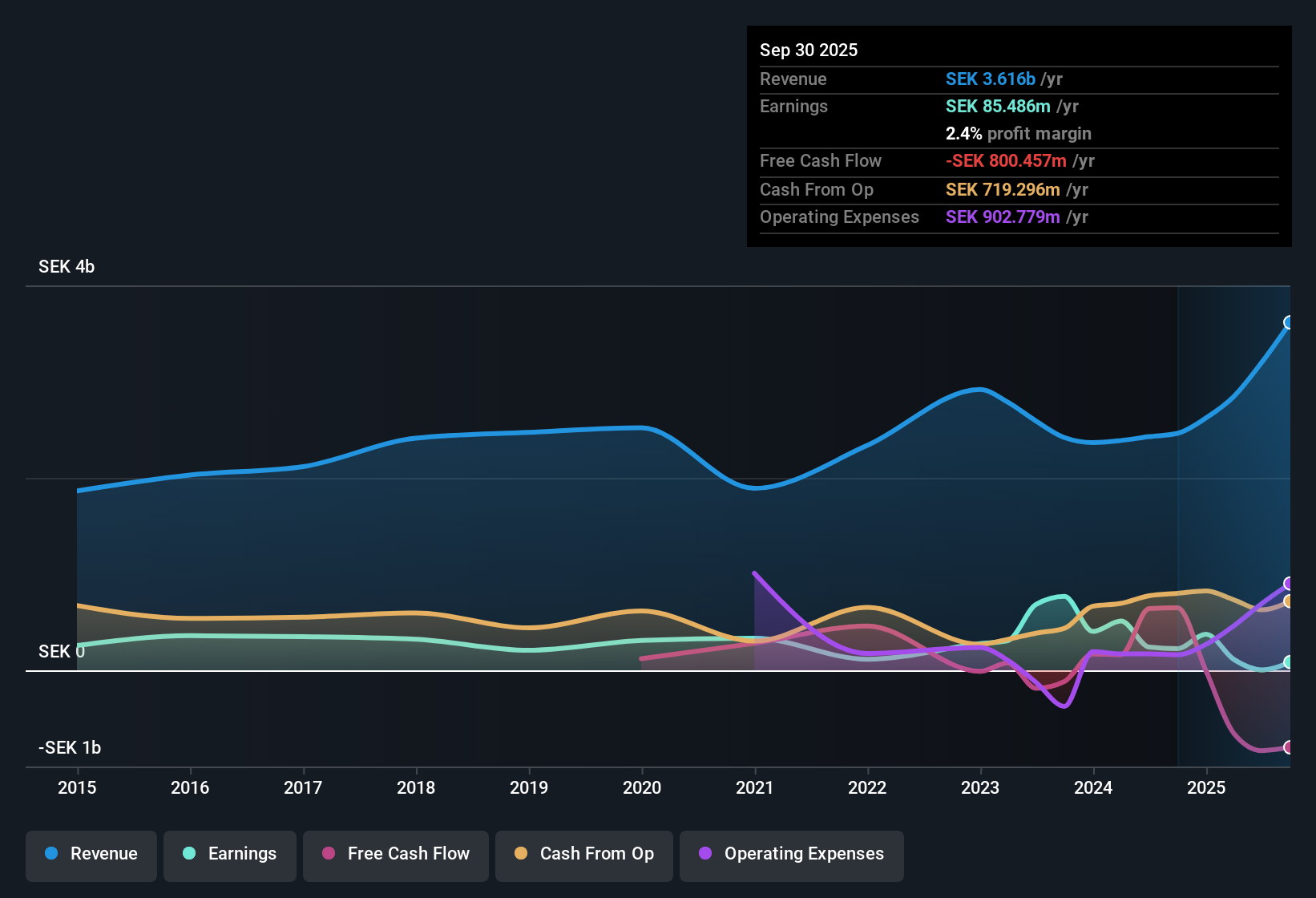Toggle the Earnings series in the legend

[230, 854]
